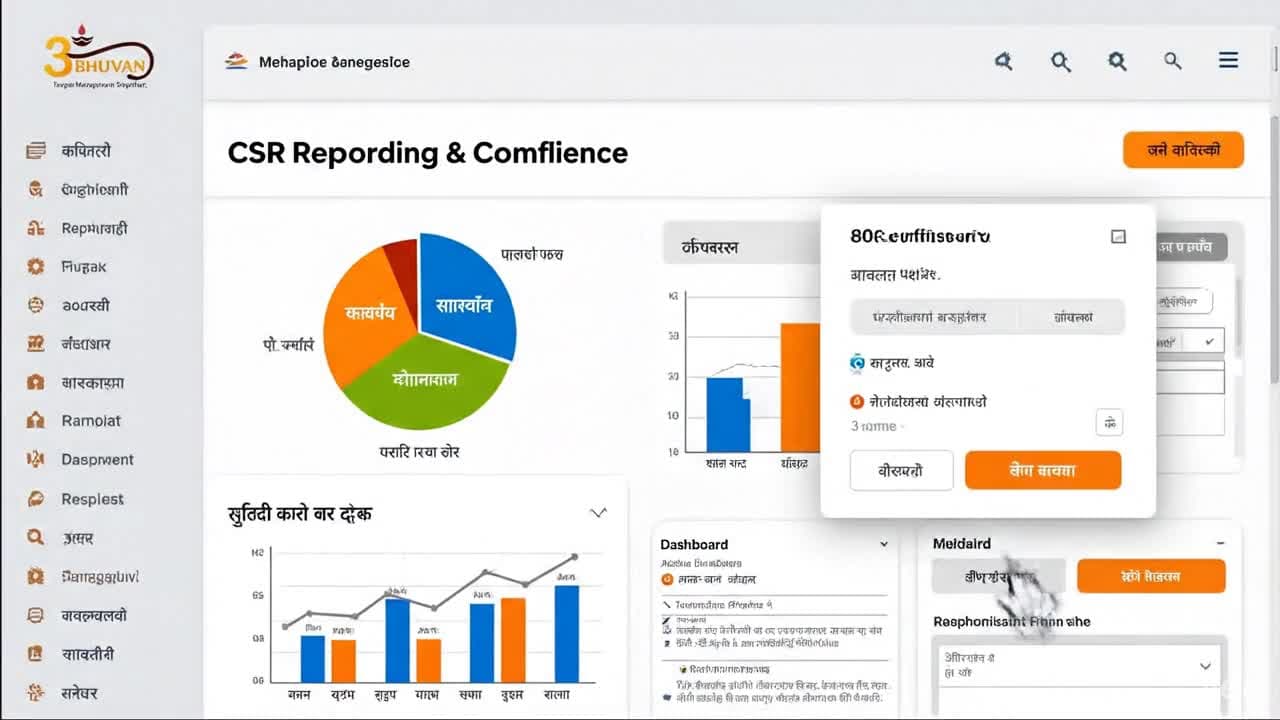Collapse the line-bar chart panel chevron
1280x720 pixels.
tap(598, 513)
